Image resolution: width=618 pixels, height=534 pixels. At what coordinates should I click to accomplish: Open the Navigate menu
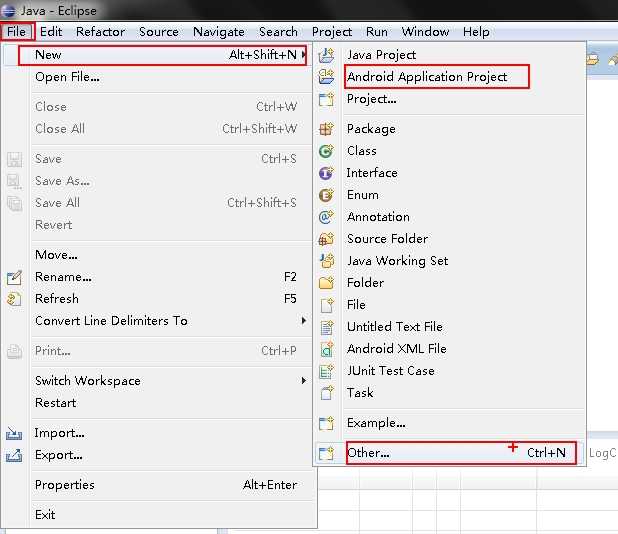(219, 32)
